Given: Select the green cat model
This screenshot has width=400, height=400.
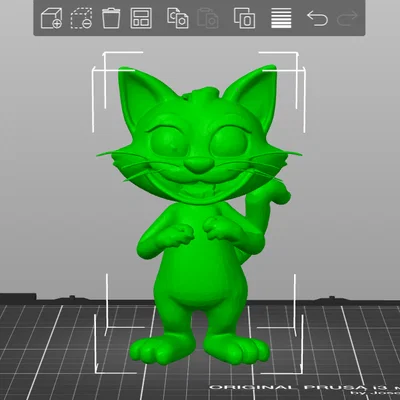Looking at the screenshot, I should (x=200, y=213).
